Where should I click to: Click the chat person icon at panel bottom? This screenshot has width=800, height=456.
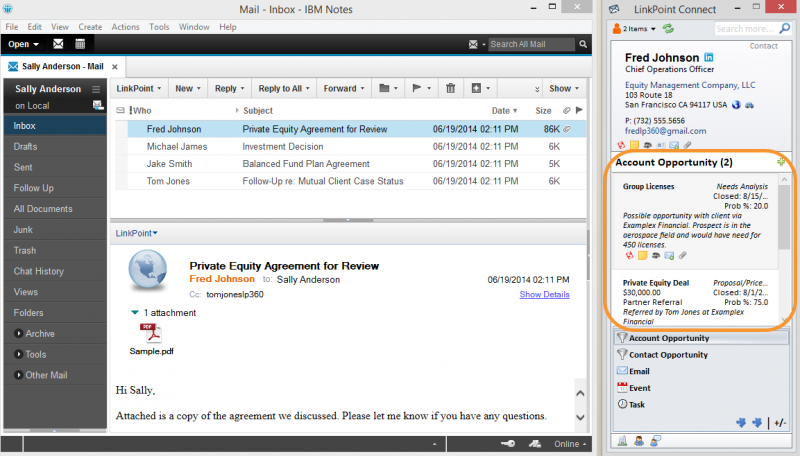pyautogui.click(x=656, y=441)
